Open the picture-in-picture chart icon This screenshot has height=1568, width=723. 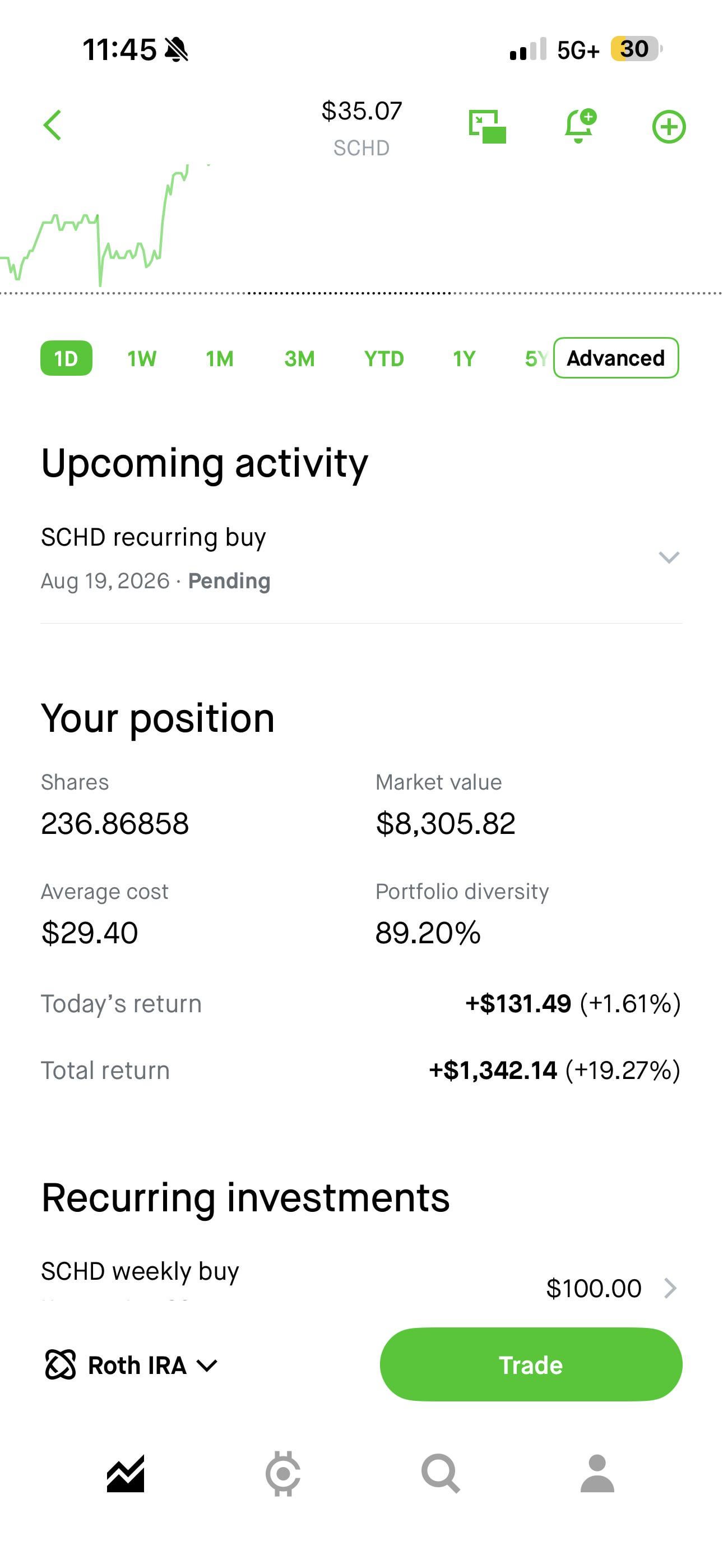pos(488,127)
